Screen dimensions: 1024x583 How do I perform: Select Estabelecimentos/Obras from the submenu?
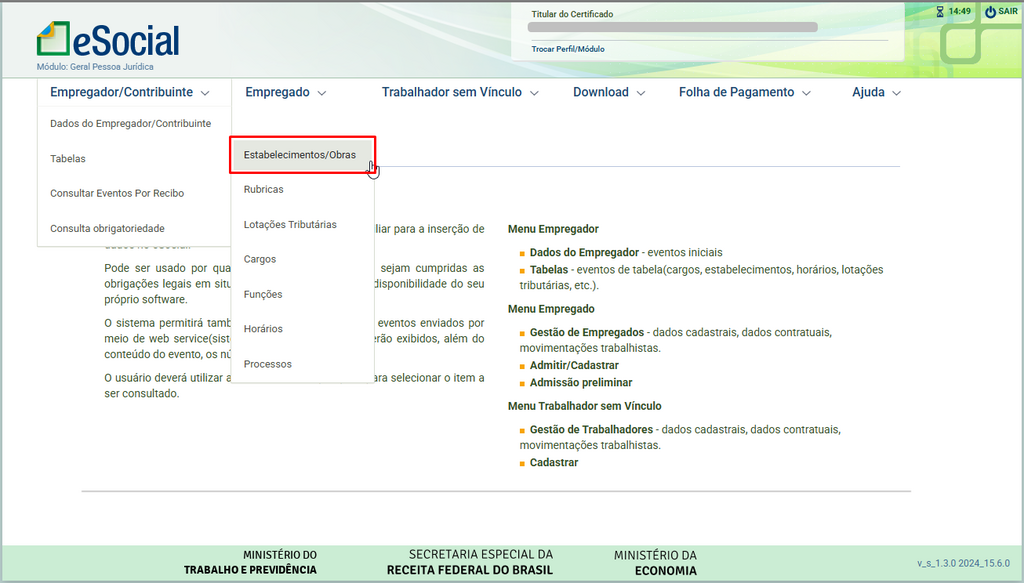click(300, 155)
